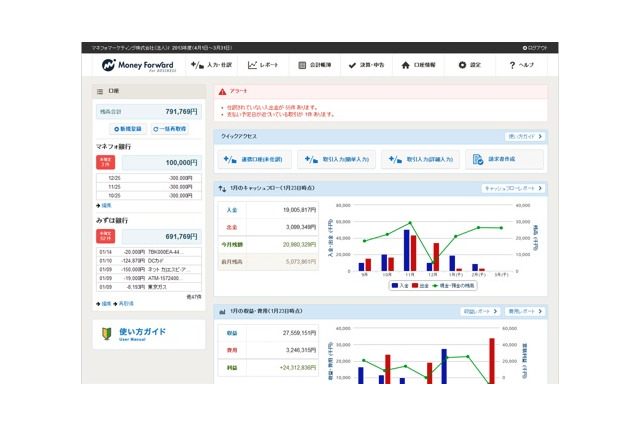Expand the 決算・申告 menu
This screenshot has width=640, height=426.
[364, 65]
